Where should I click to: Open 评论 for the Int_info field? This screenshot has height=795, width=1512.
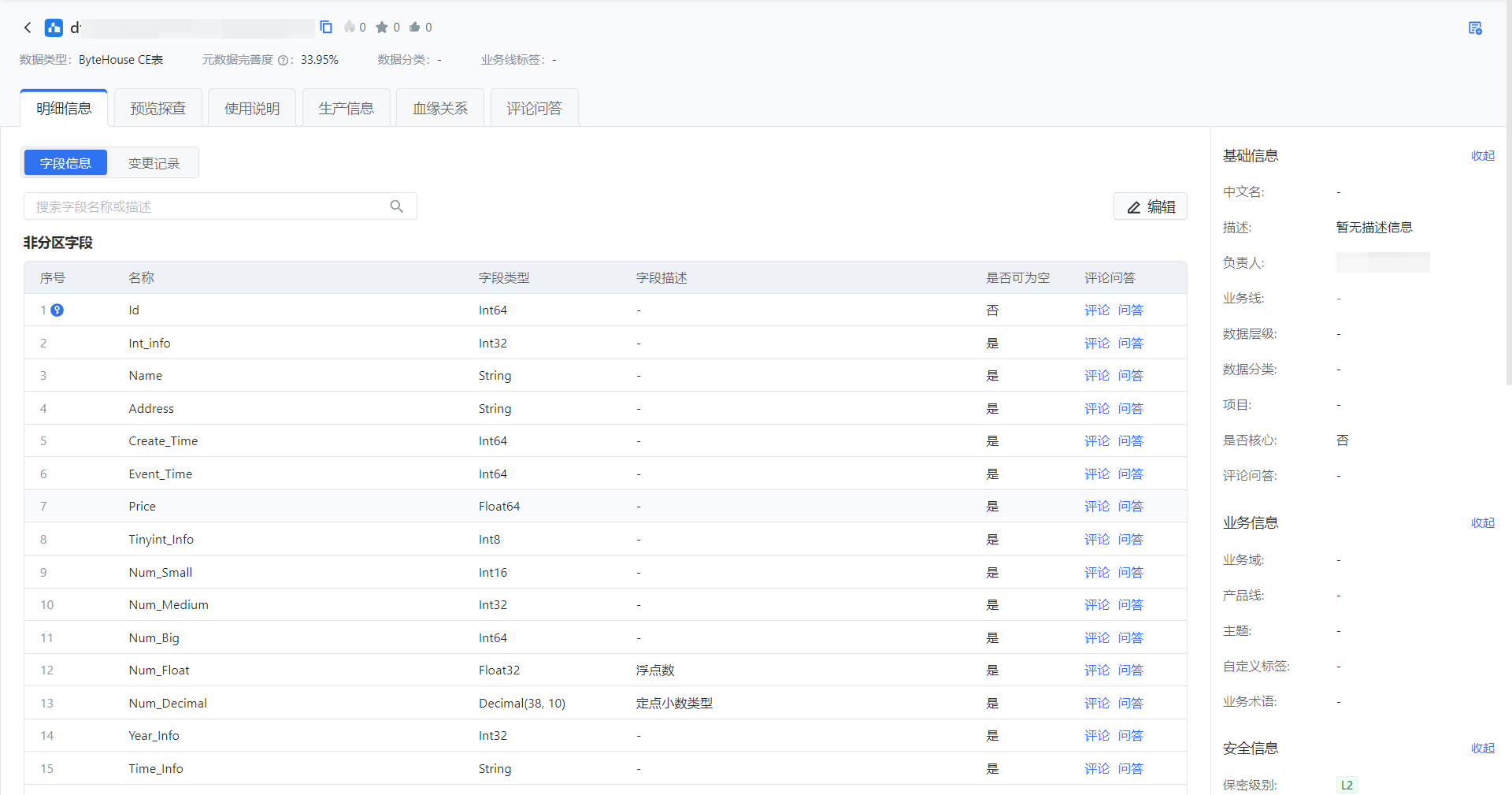[1097, 344]
